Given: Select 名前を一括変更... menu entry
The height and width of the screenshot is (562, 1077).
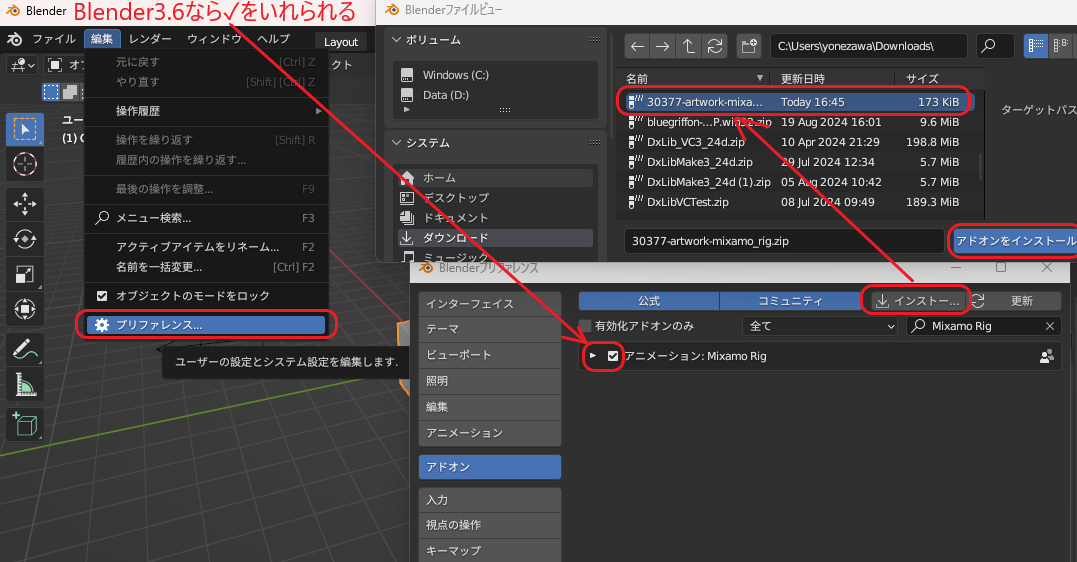Looking at the screenshot, I should (206, 267).
